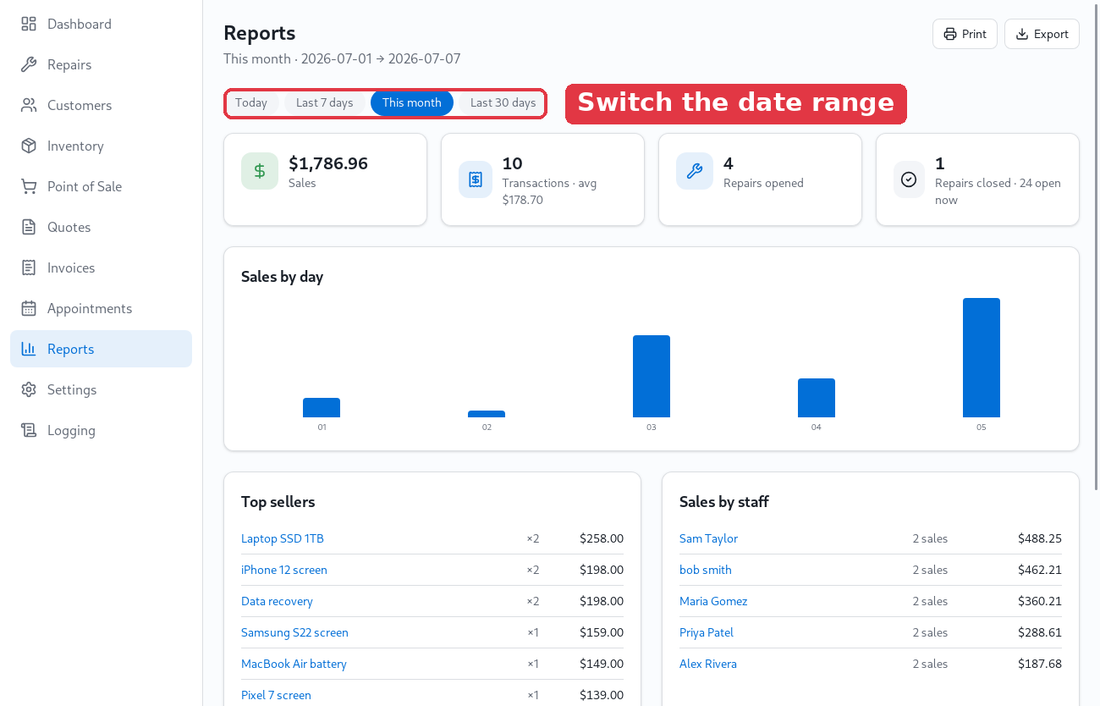Click the sales bar for day 04
The height and width of the screenshot is (706, 1100).
816,398
